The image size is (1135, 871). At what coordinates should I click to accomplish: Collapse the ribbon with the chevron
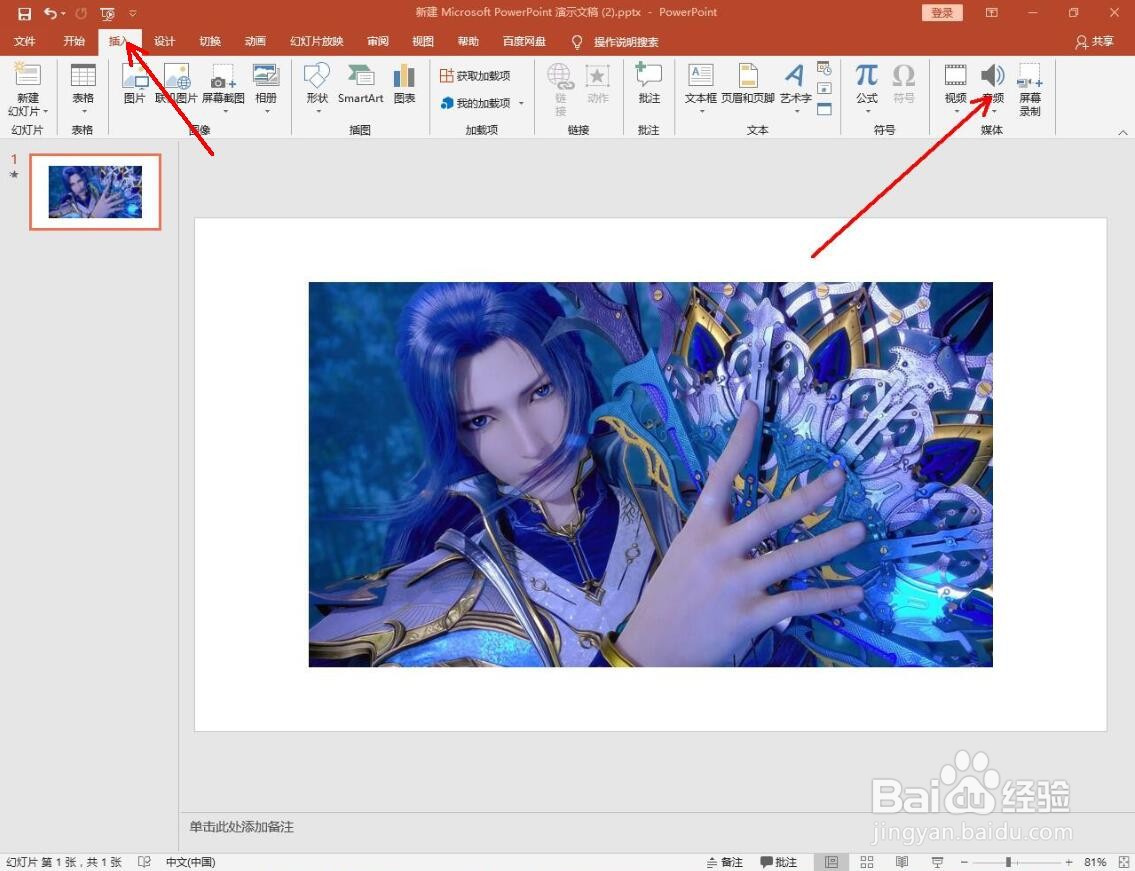(x=1122, y=132)
